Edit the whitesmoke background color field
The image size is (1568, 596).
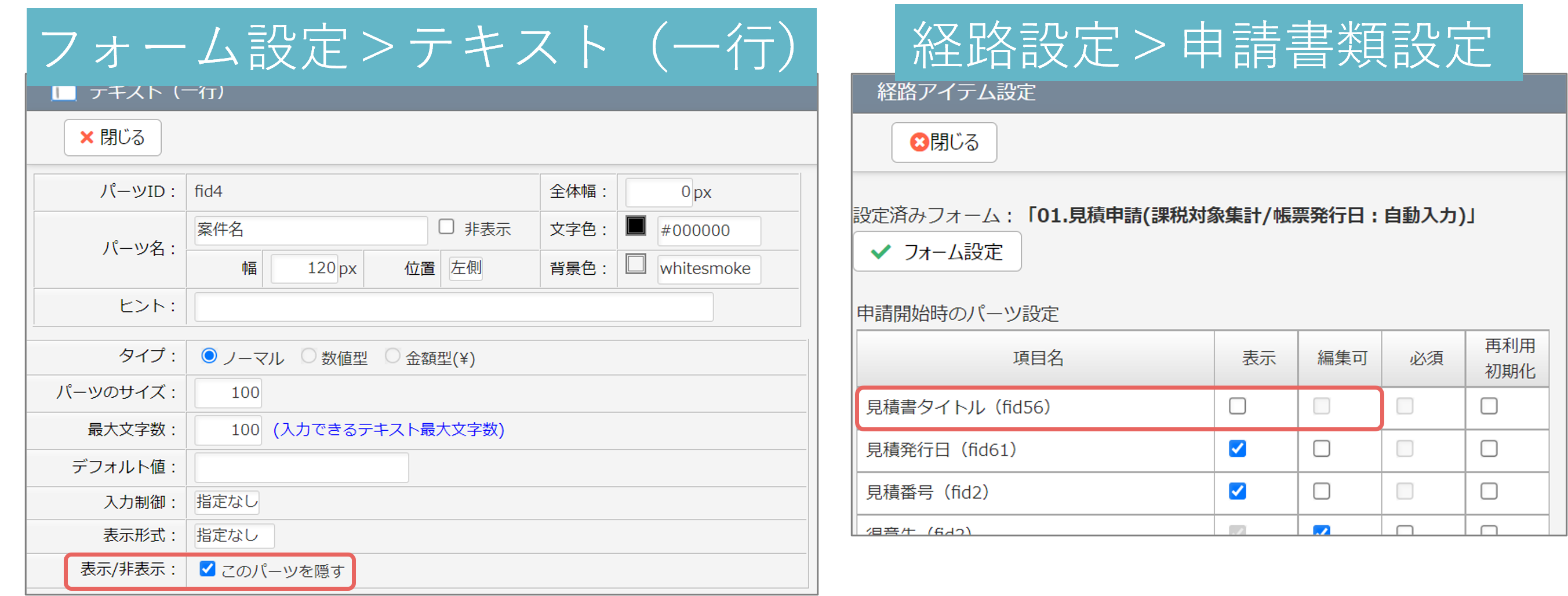(708, 268)
